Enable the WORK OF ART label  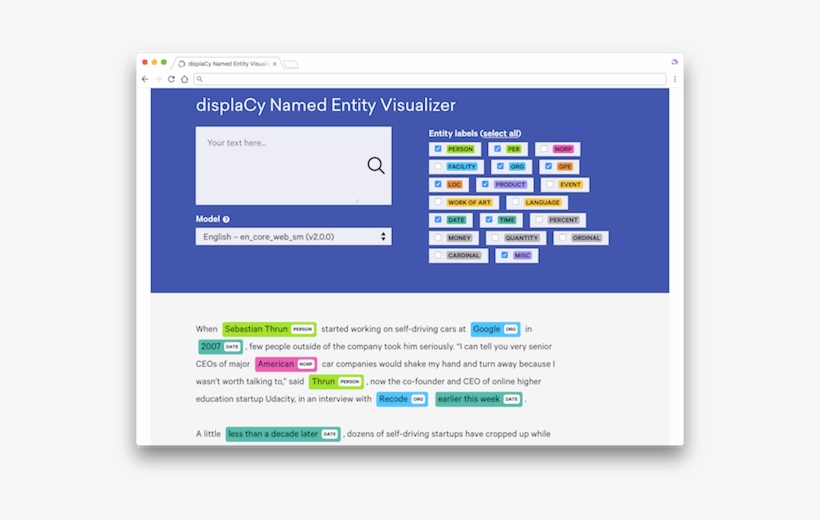coord(438,202)
